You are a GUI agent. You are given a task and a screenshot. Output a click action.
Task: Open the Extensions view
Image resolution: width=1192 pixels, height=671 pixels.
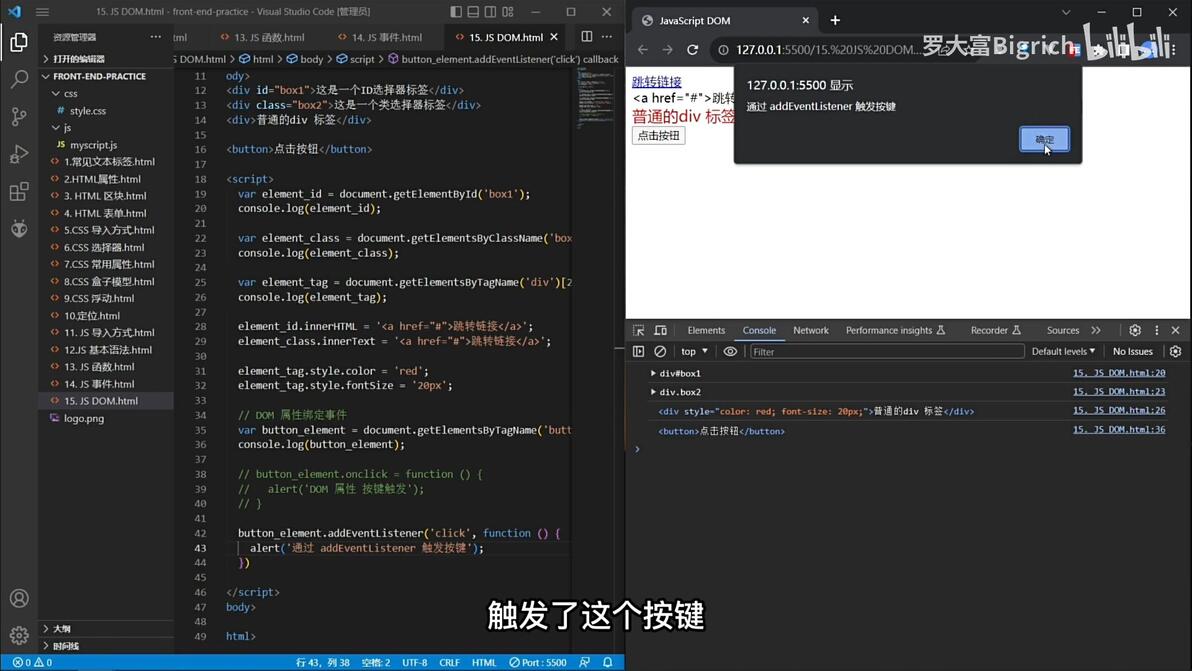(19, 191)
